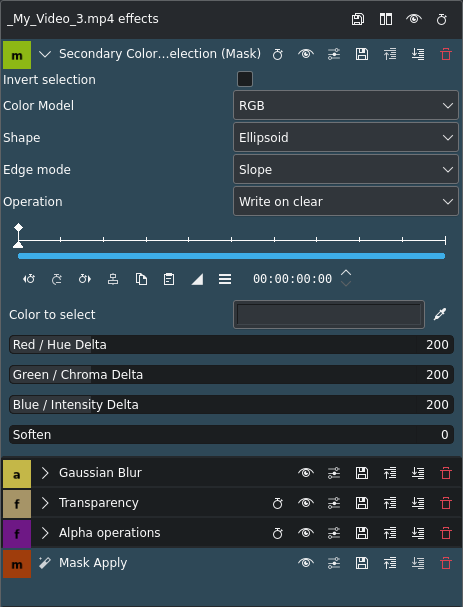The image size is (463, 607).
Task: Adjust the Green / Chroma Delta slider
Action: [232, 374]
